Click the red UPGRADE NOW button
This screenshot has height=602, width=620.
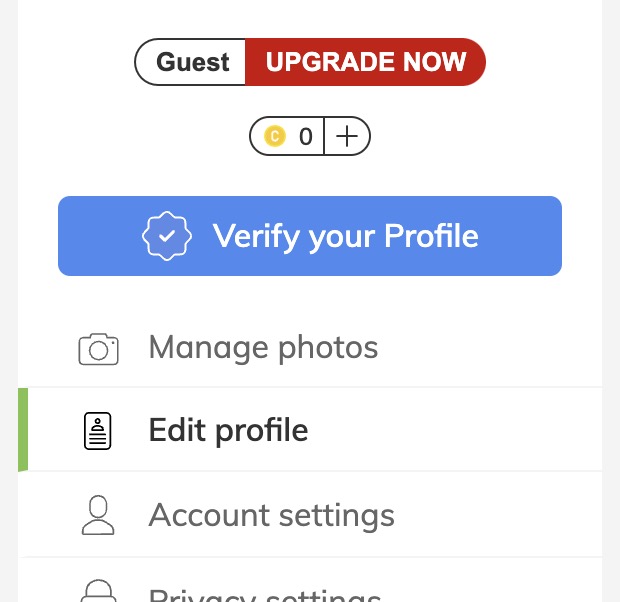coord(365,62)
